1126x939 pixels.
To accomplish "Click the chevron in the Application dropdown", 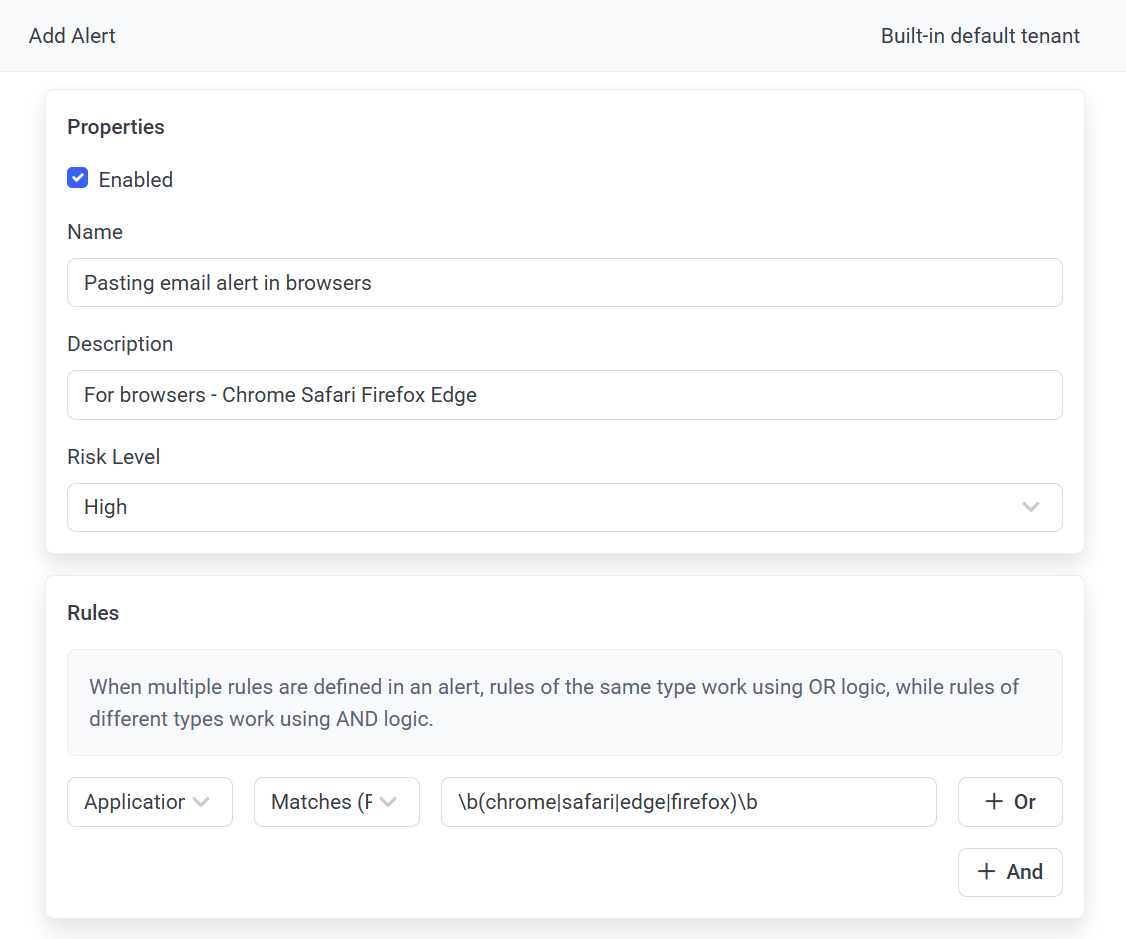I will click(201, 802).
